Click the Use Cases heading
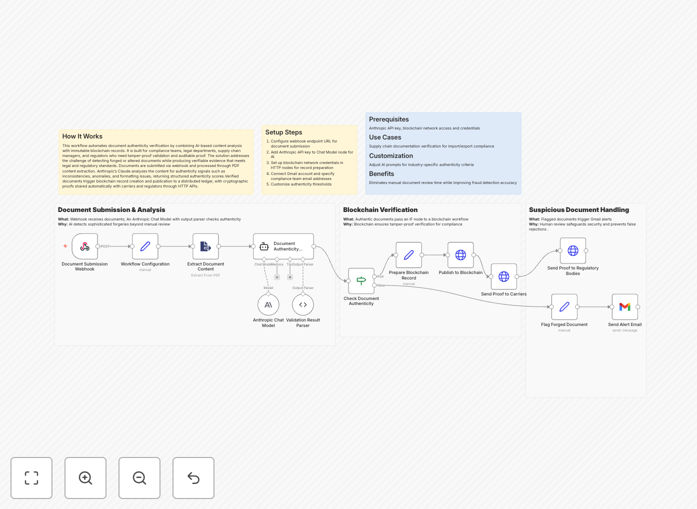 click(385, 137)
